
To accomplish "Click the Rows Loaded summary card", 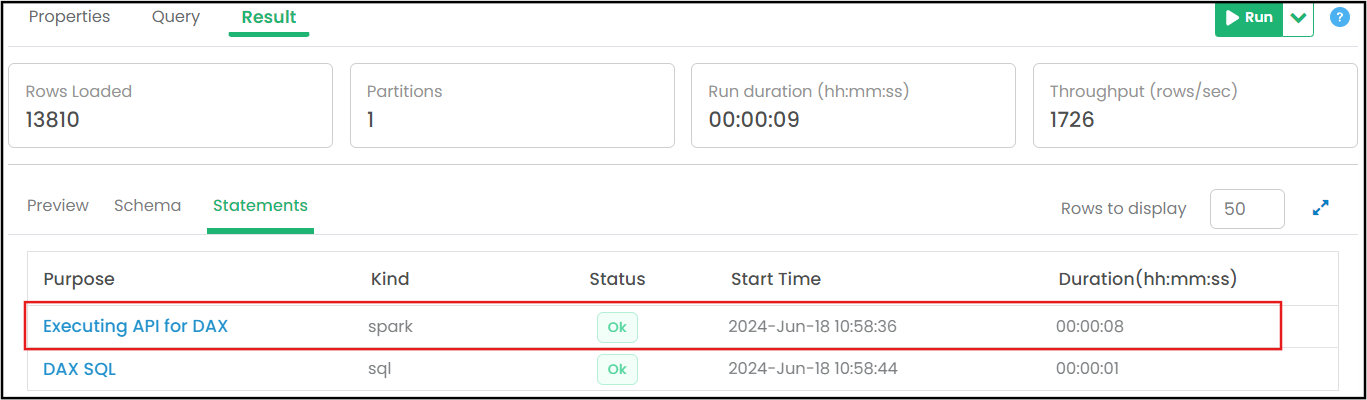I will coord(170,106).
